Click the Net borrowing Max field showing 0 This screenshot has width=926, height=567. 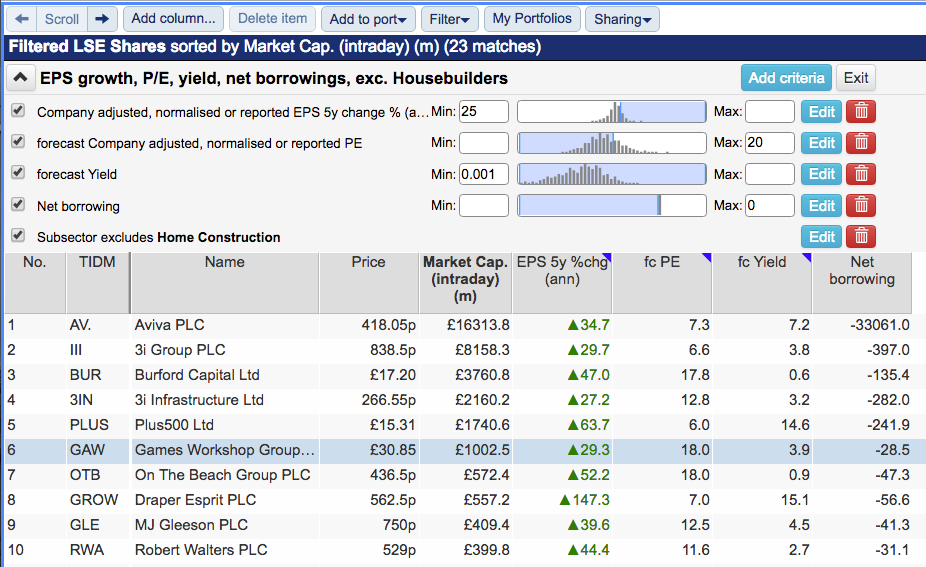point(770,206)
